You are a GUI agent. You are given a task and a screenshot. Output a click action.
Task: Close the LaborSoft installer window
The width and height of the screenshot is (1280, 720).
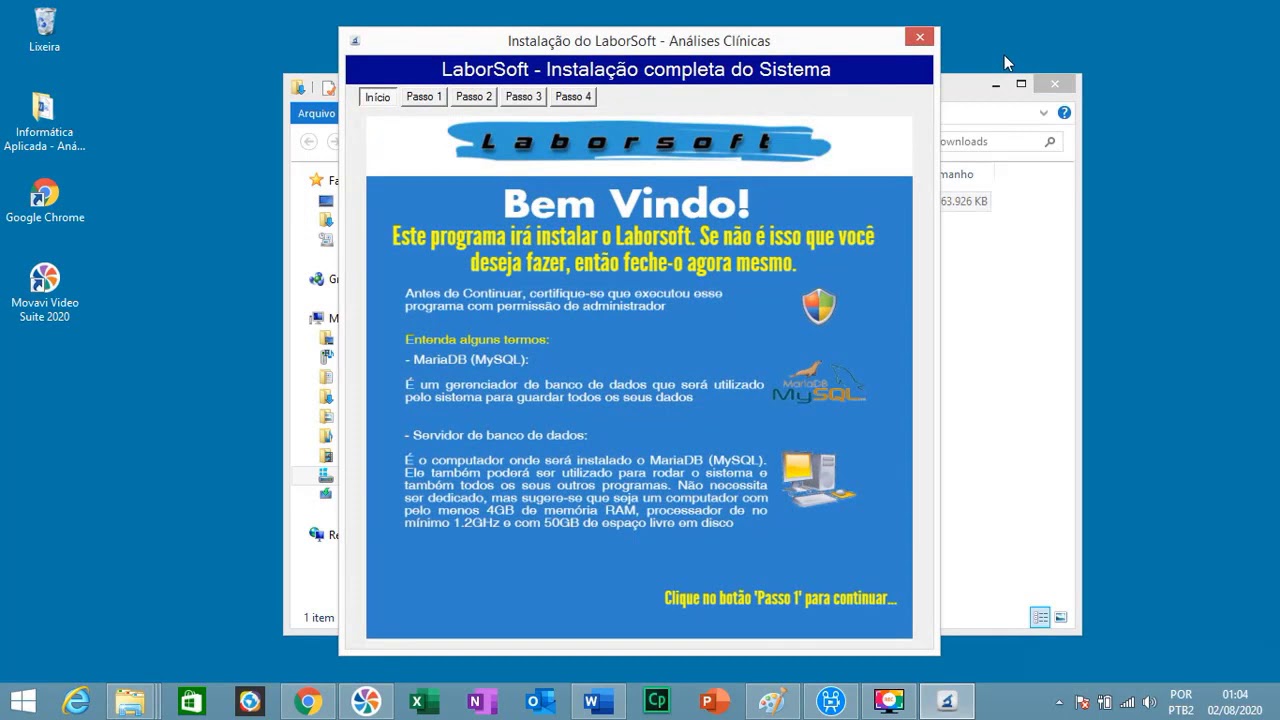[920, 37]
